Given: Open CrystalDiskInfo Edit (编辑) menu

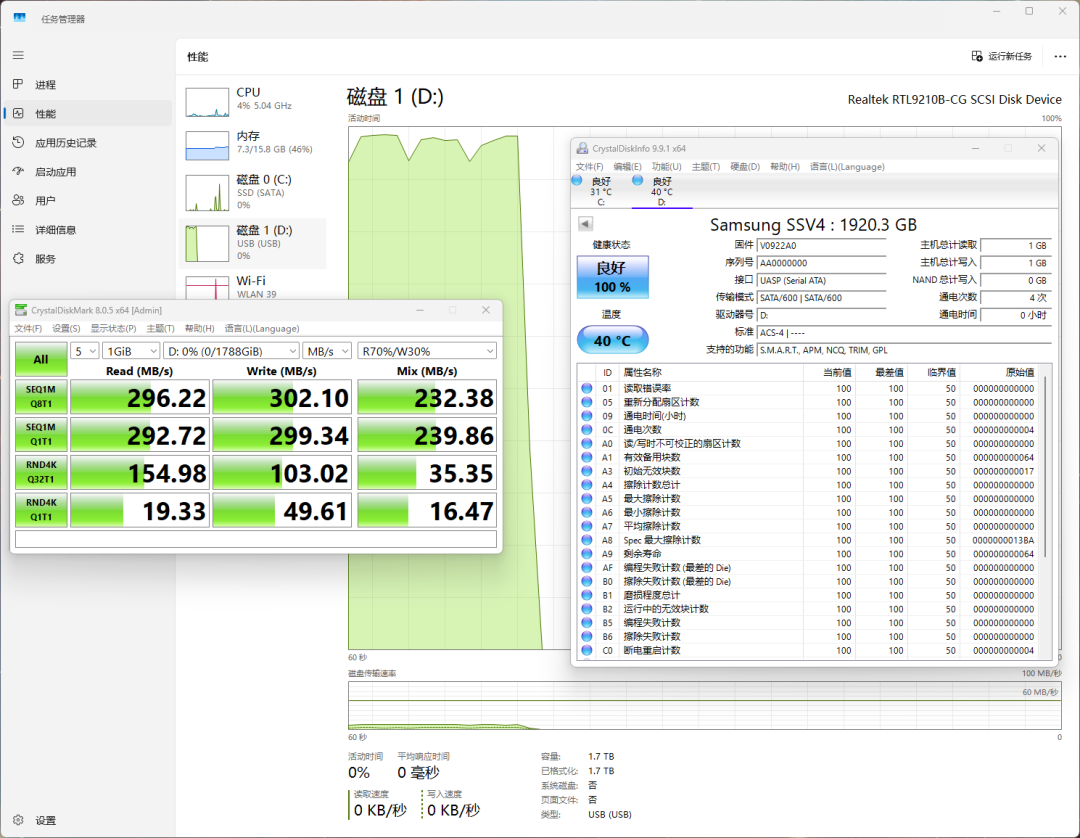Looking at the screenshot, I should click(x=627, y=167).
